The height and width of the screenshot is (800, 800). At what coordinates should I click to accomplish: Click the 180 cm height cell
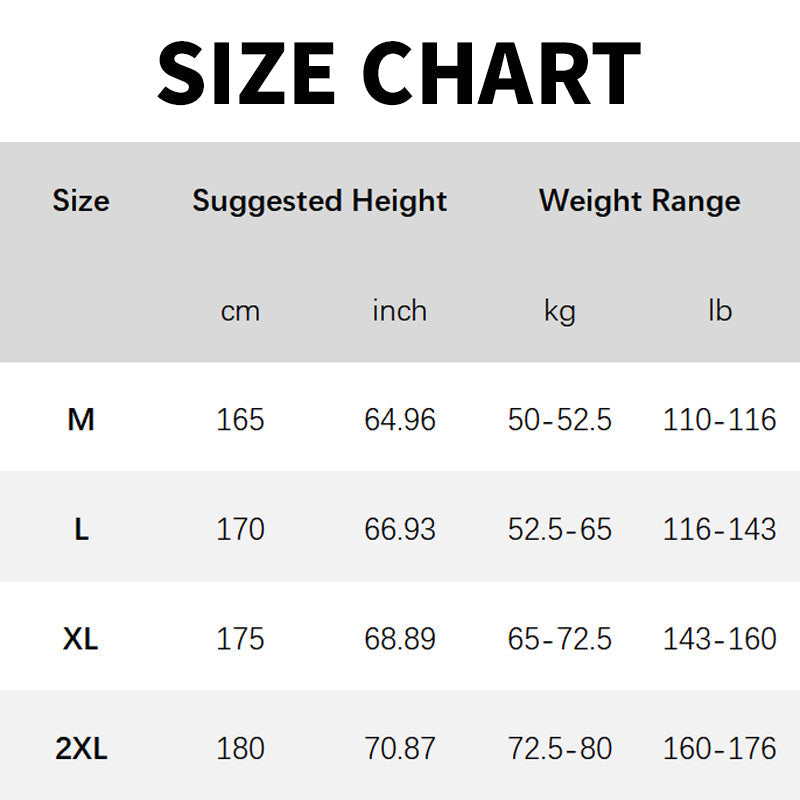pyautogui.click(x=240, y=749)
